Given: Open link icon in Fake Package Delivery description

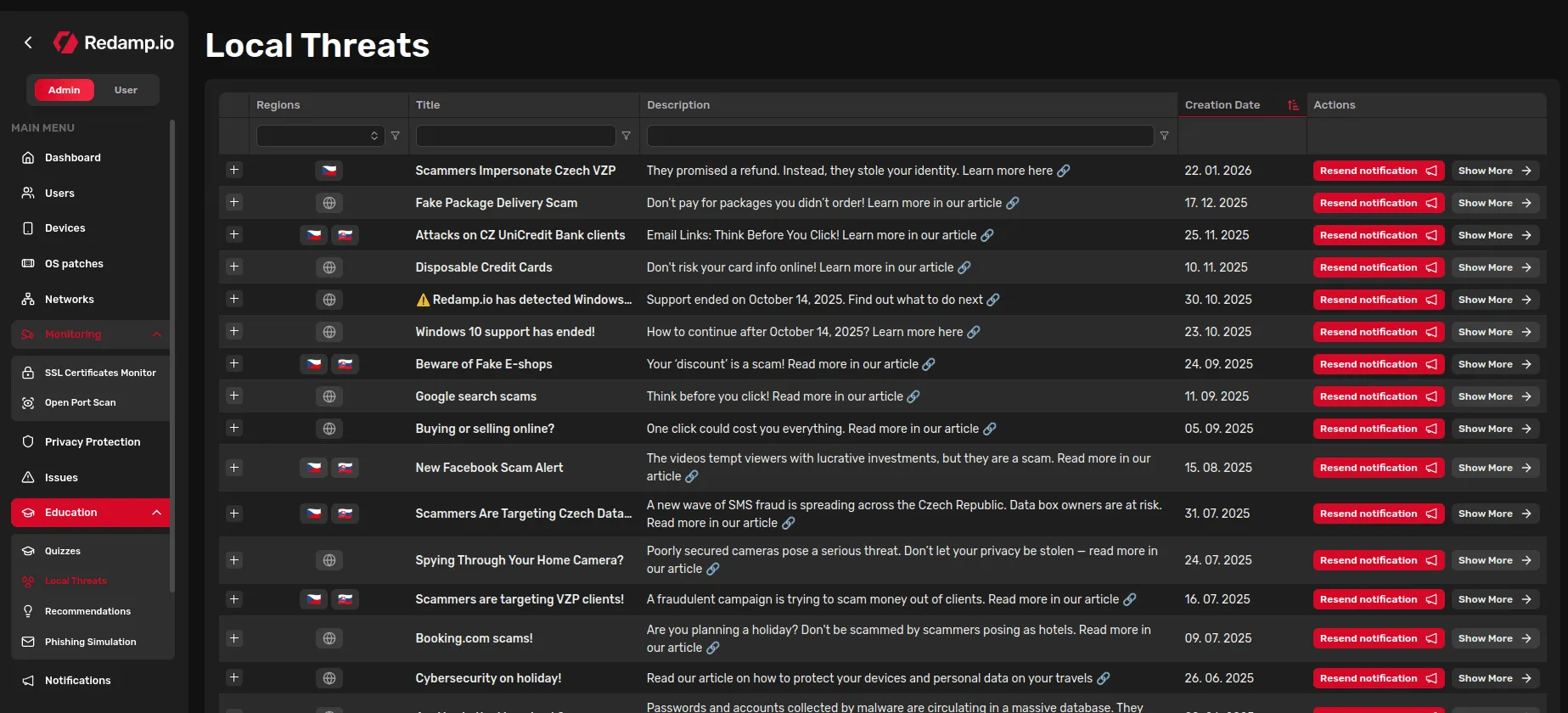Looking at the screenshot, I should (1012, 204).
